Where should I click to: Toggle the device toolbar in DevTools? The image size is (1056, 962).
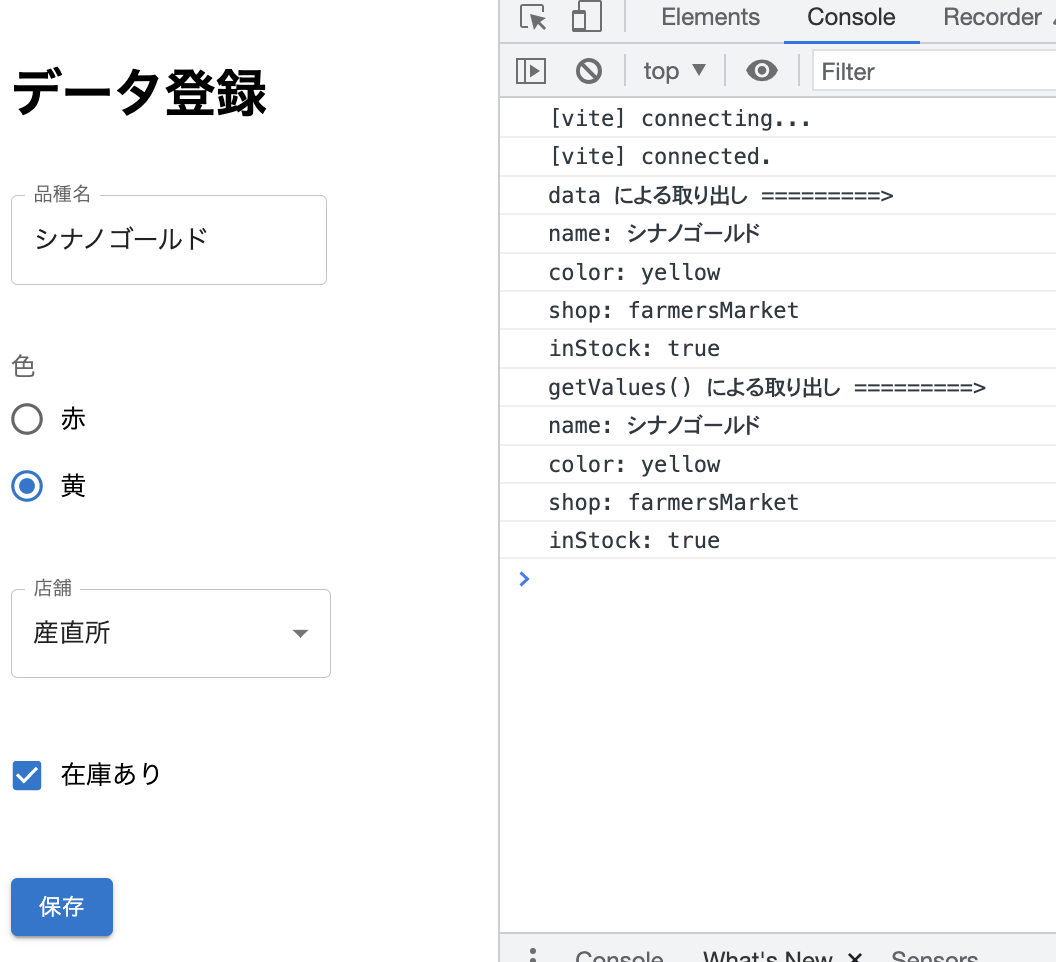pos(586,17)
